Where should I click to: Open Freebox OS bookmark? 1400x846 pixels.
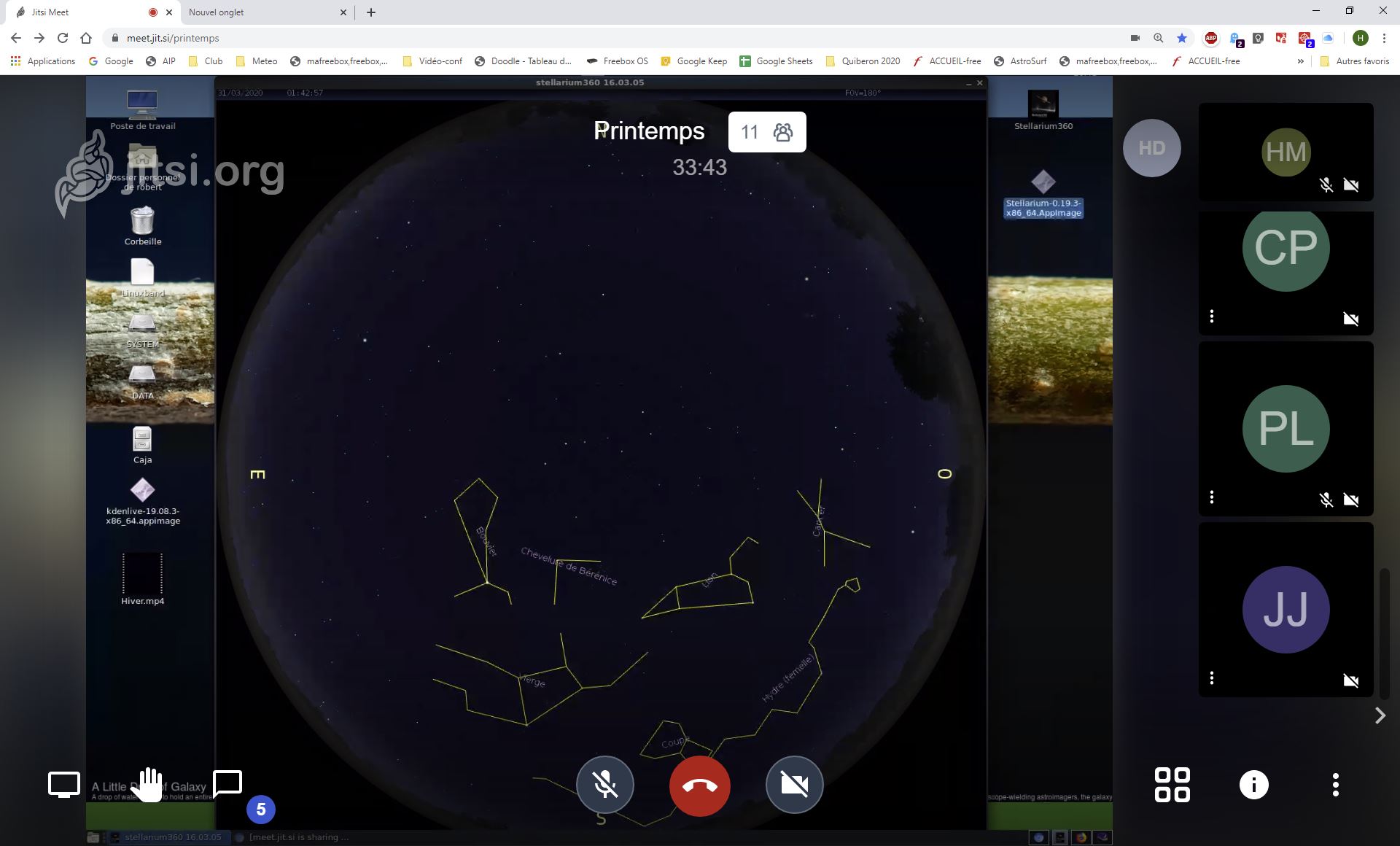click(617, 61)
